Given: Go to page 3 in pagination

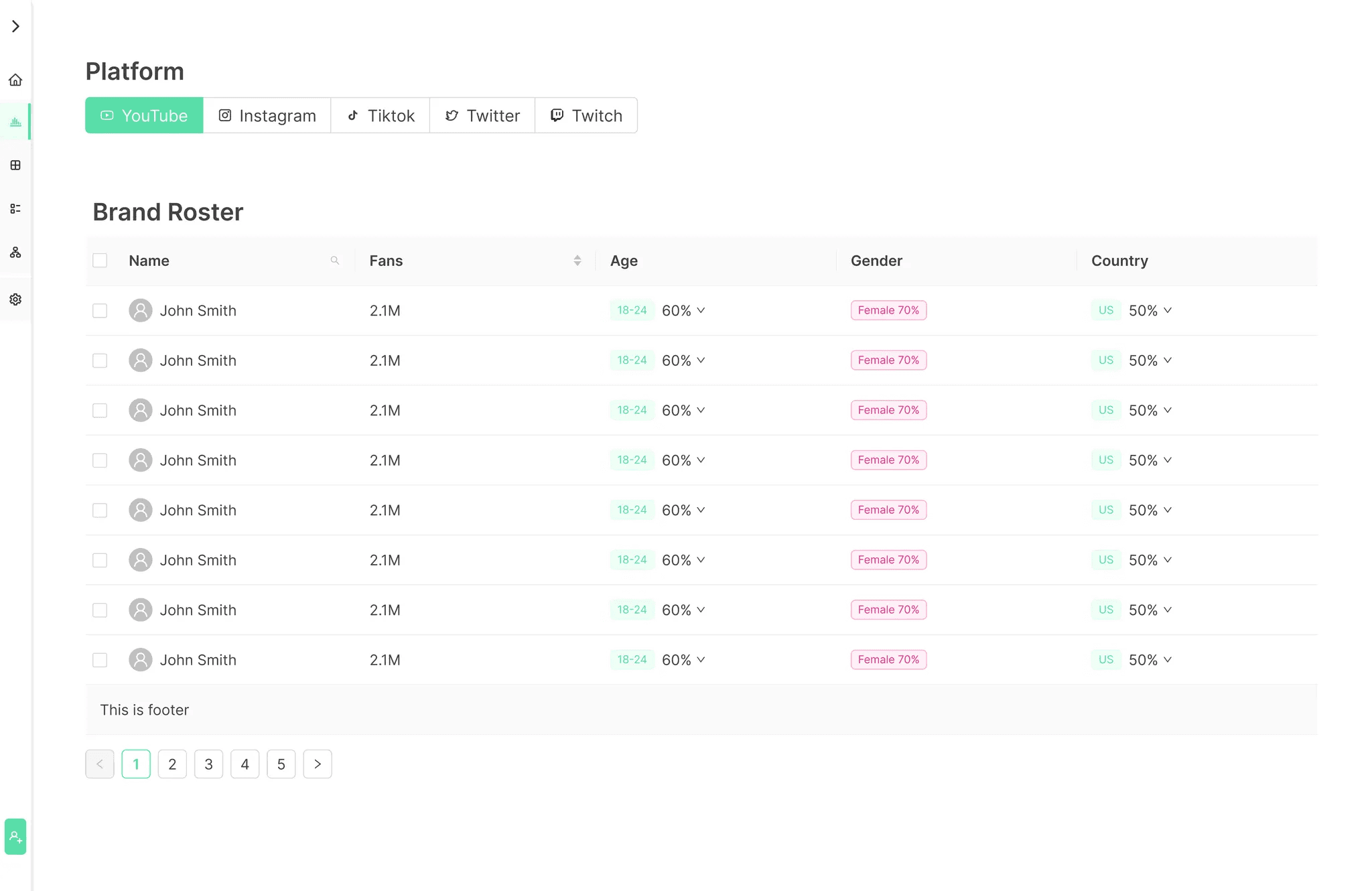Looking at the screenshot, I should click(208, 764).
